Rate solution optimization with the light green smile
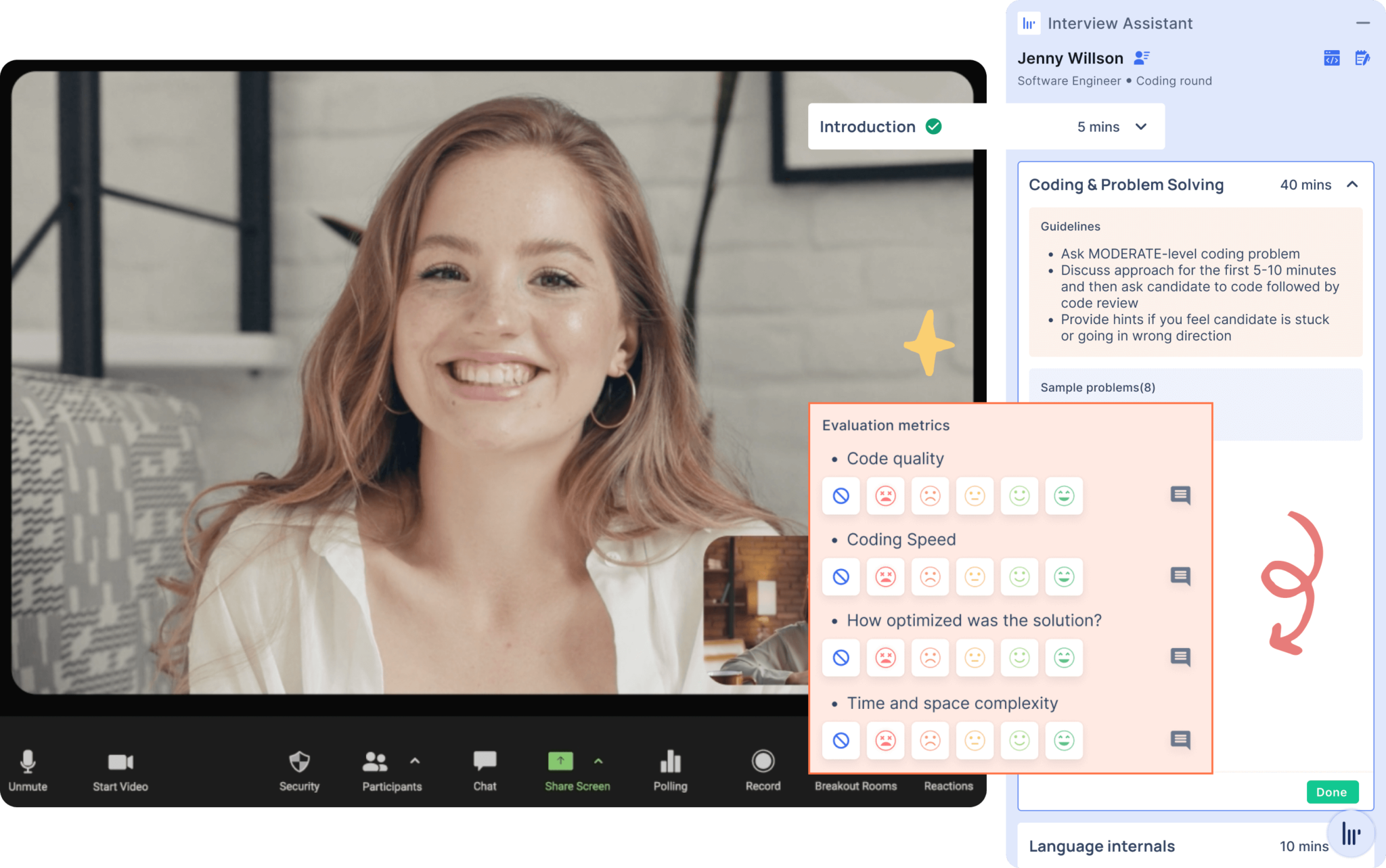This screenshot has width=1386, height=868. tap(1019, 658)
